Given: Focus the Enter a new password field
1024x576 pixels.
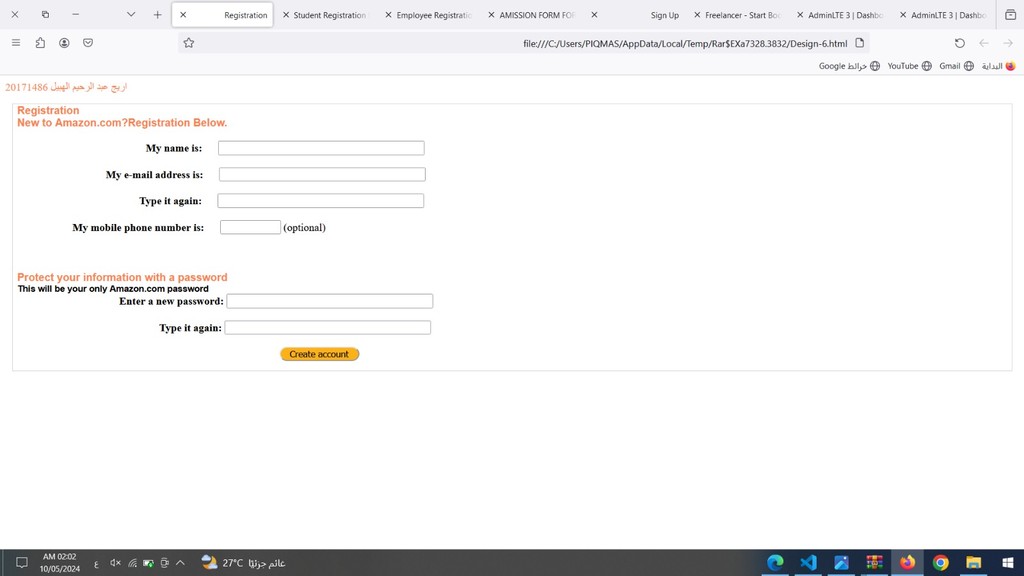Looking at the screenshot, I should (330, 301).
